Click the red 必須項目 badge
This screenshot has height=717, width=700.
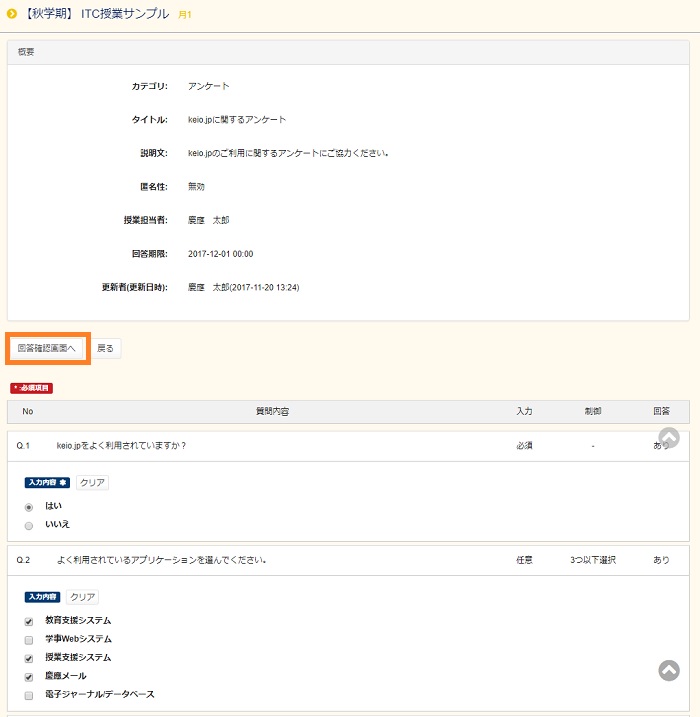31,387
